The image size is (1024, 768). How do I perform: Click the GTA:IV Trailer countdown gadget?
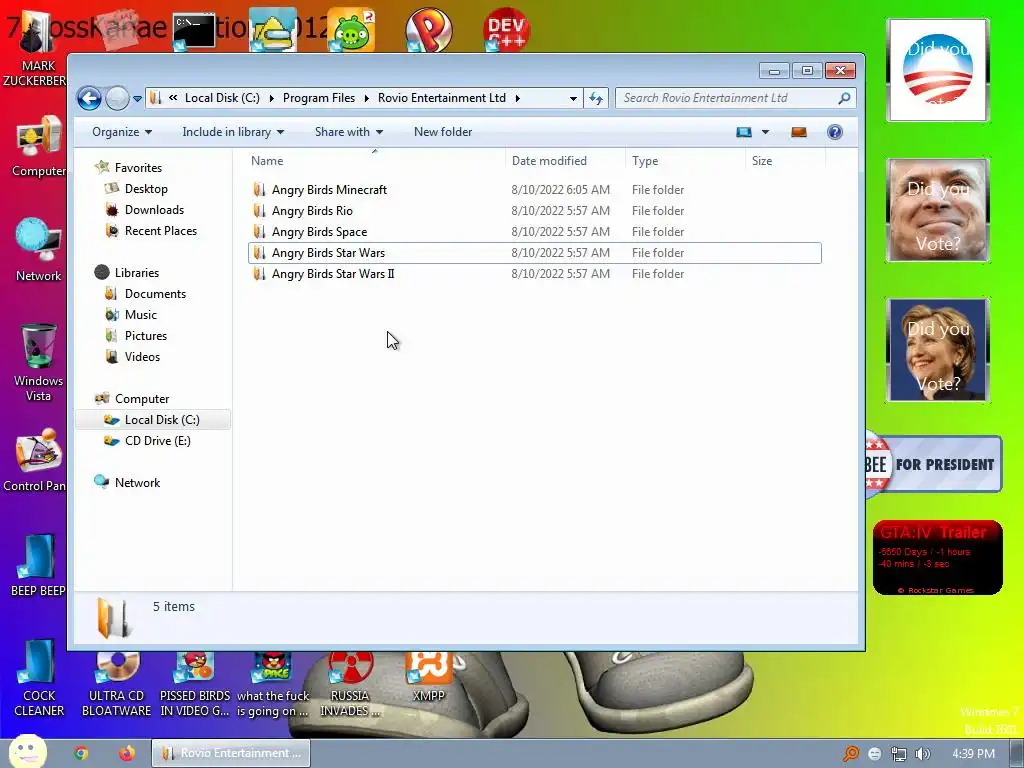click(x=937, y=558)
